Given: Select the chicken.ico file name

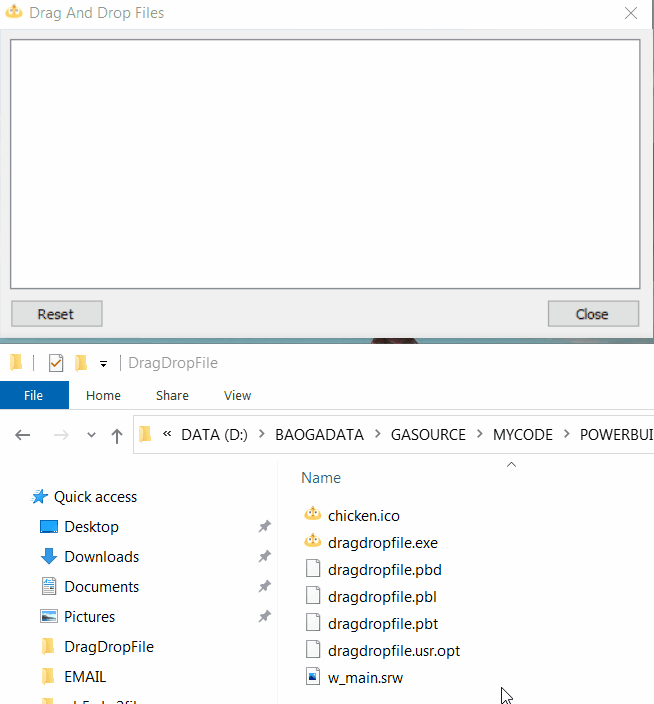Looking at the screenshot, I should click(x=364, y=516).
